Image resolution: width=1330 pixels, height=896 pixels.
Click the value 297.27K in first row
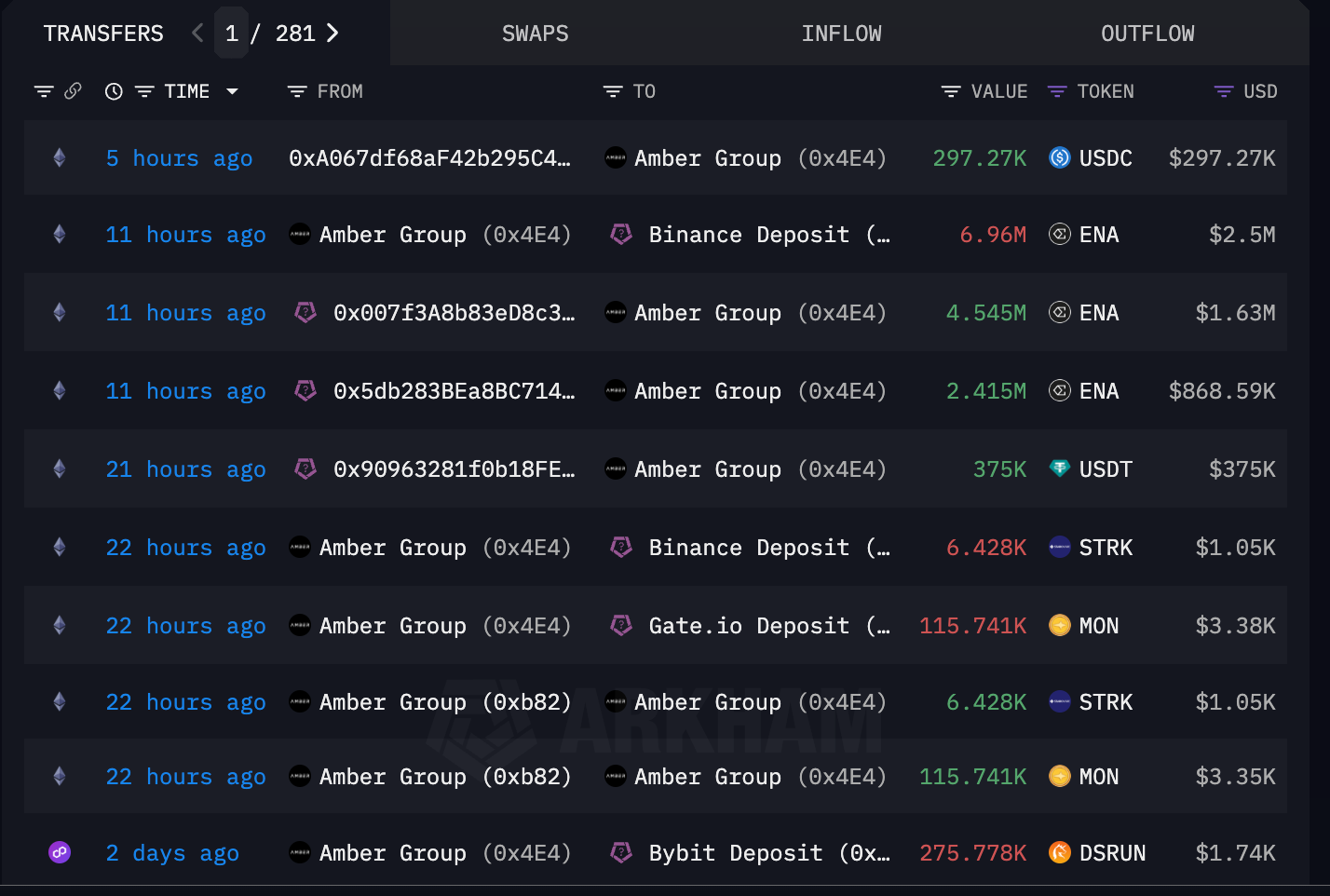(x=980, y=158)
